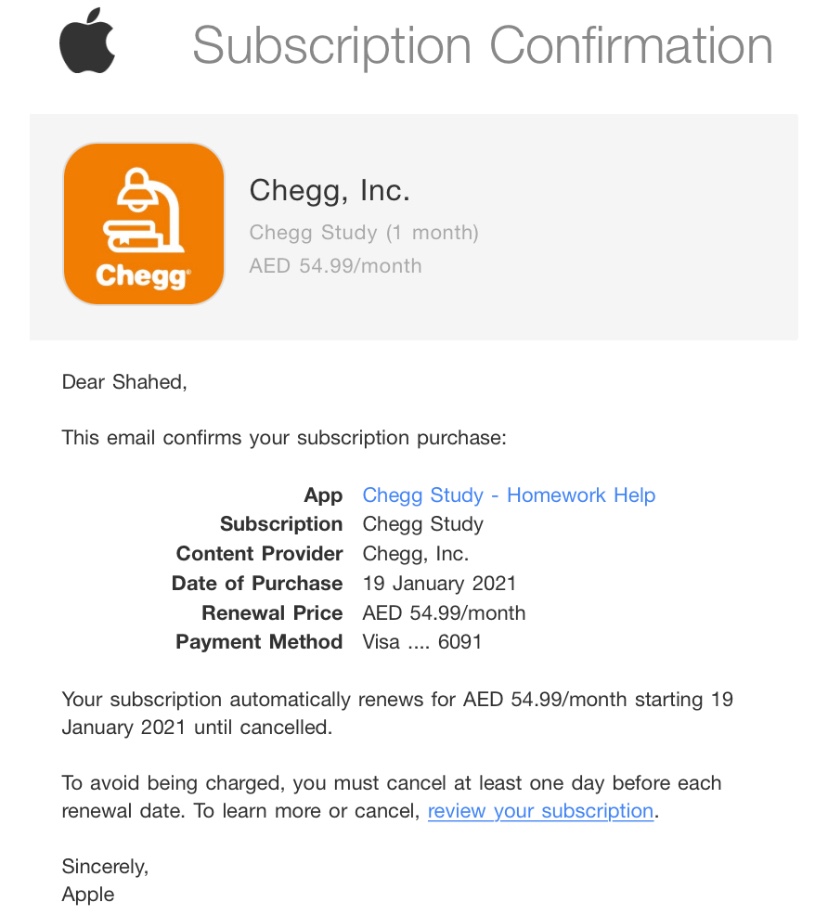Viewport: 828px width, 913px height.
Task: Open the review your subscription link
Action: [x=540, y=811]
